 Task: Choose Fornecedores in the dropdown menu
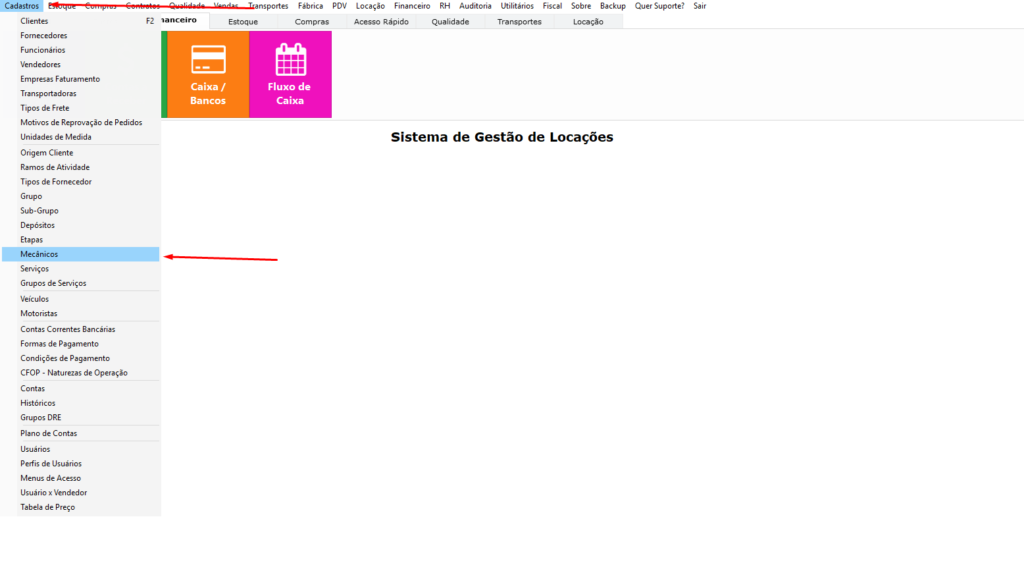click(x=44, y=35)
